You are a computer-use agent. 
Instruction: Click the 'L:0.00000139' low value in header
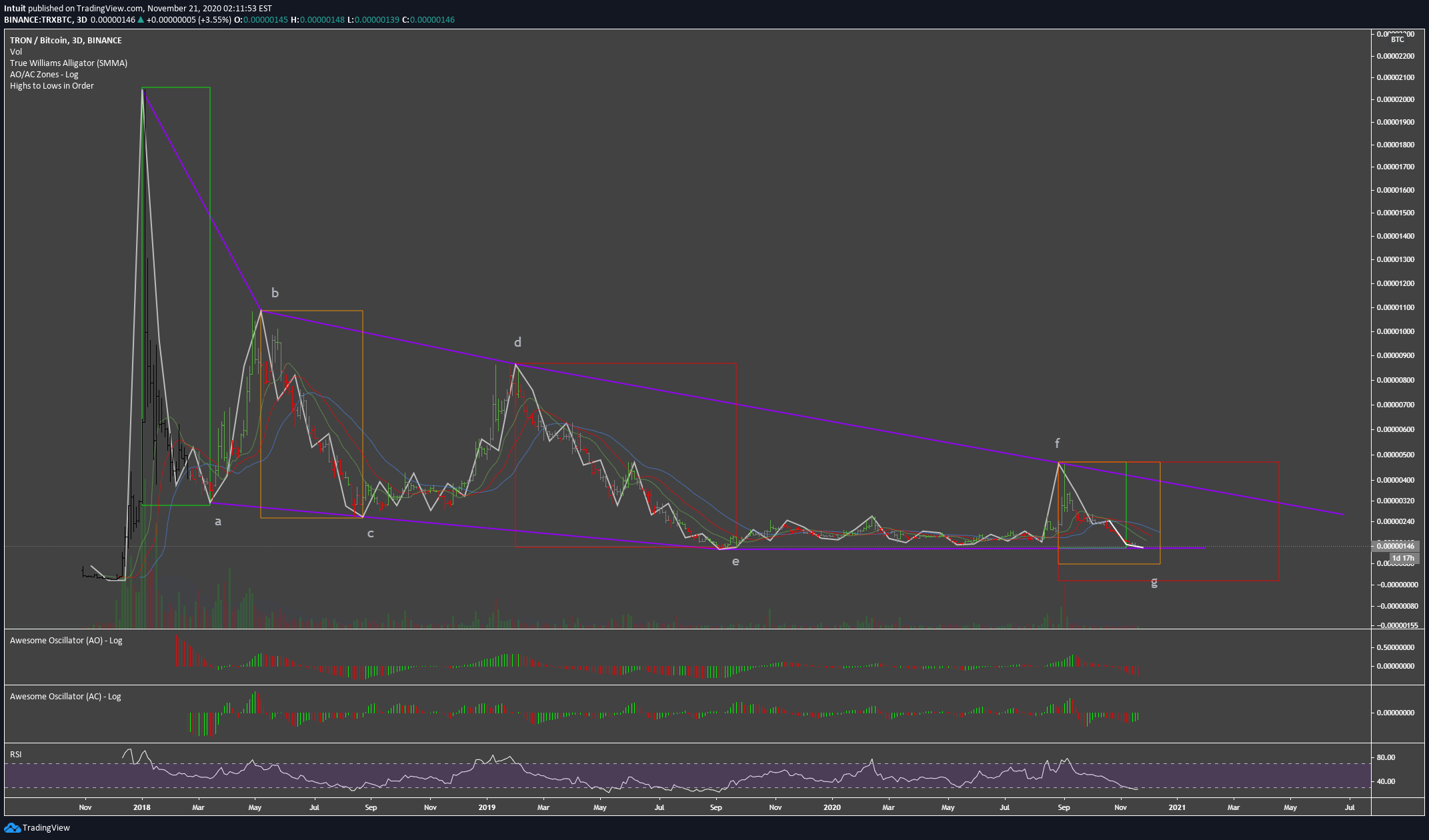pyautogui.click(x=373, y=20)
